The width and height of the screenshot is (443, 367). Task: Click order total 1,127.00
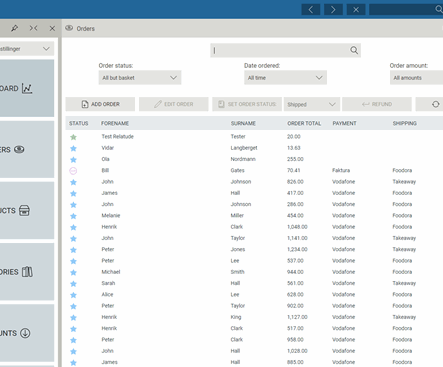297,317
